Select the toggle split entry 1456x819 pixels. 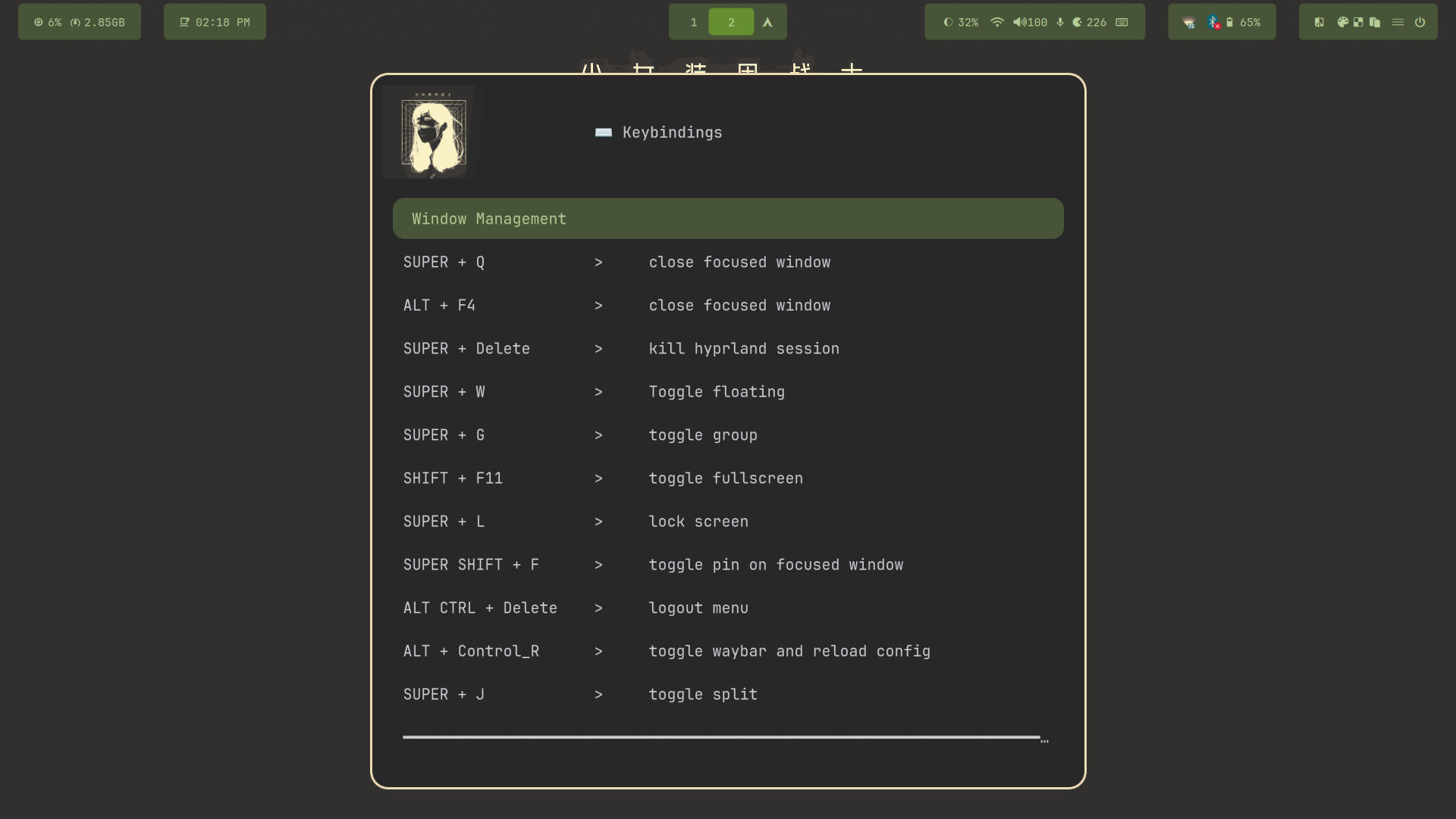click(x=728, y=694)
